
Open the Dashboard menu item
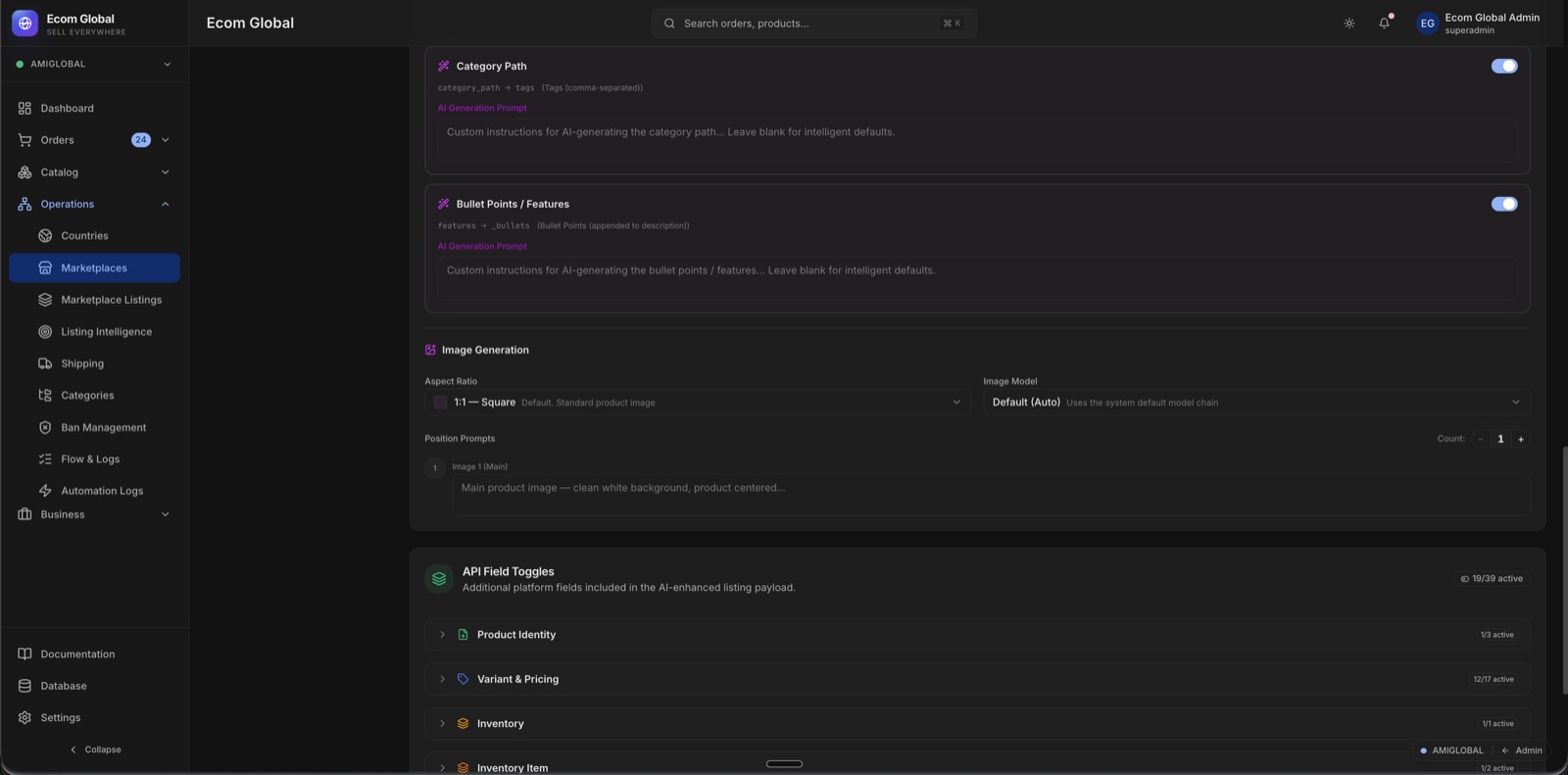pyautogui.click(x=67, y=109)
